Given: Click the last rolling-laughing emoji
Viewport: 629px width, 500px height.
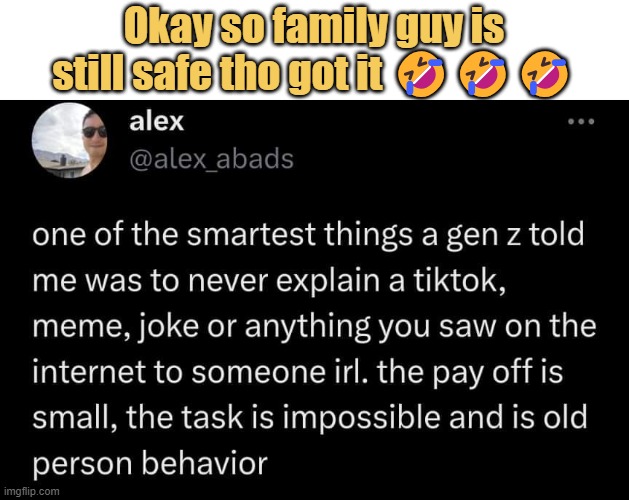Looking at the screenshot, I should click(544, 73).
